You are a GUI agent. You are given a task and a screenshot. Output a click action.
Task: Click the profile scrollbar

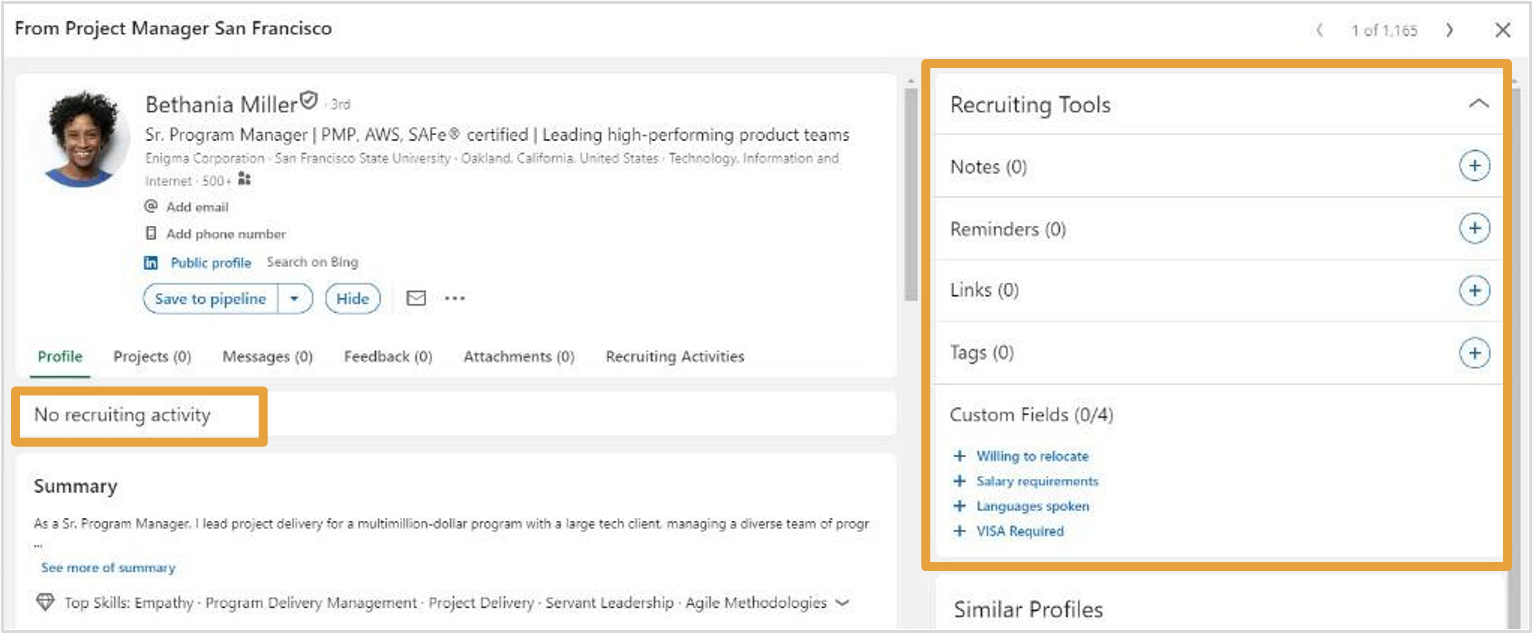(910, 195)
